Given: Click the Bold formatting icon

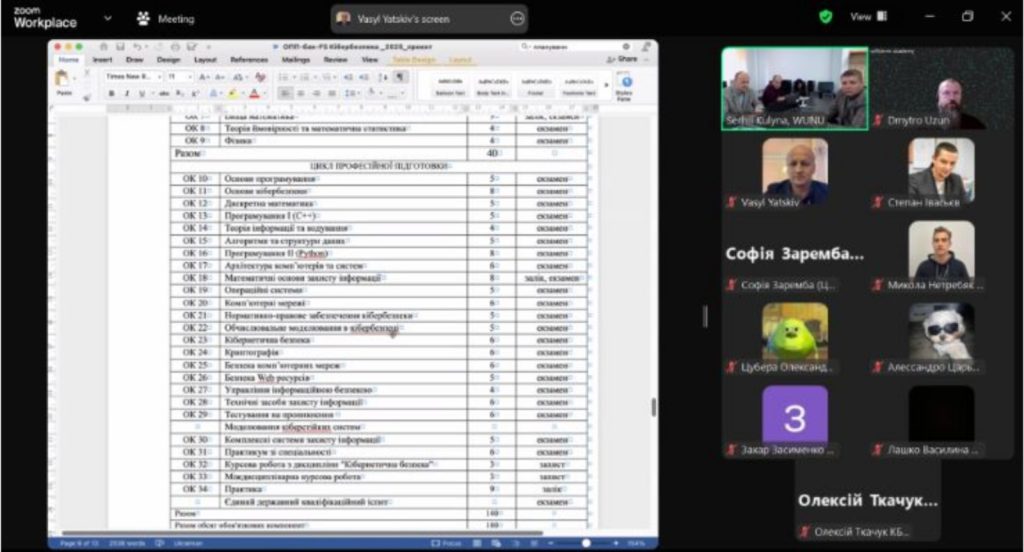Looking at the screenshot, I should click(112, 93).
